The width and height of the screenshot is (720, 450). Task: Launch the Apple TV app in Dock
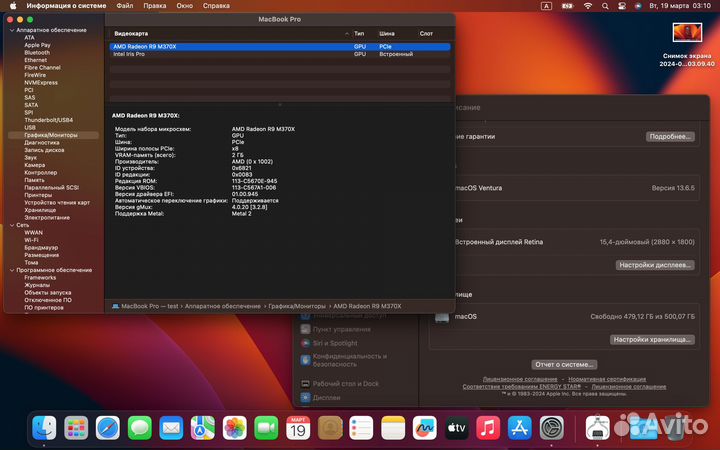coord(456,428)
